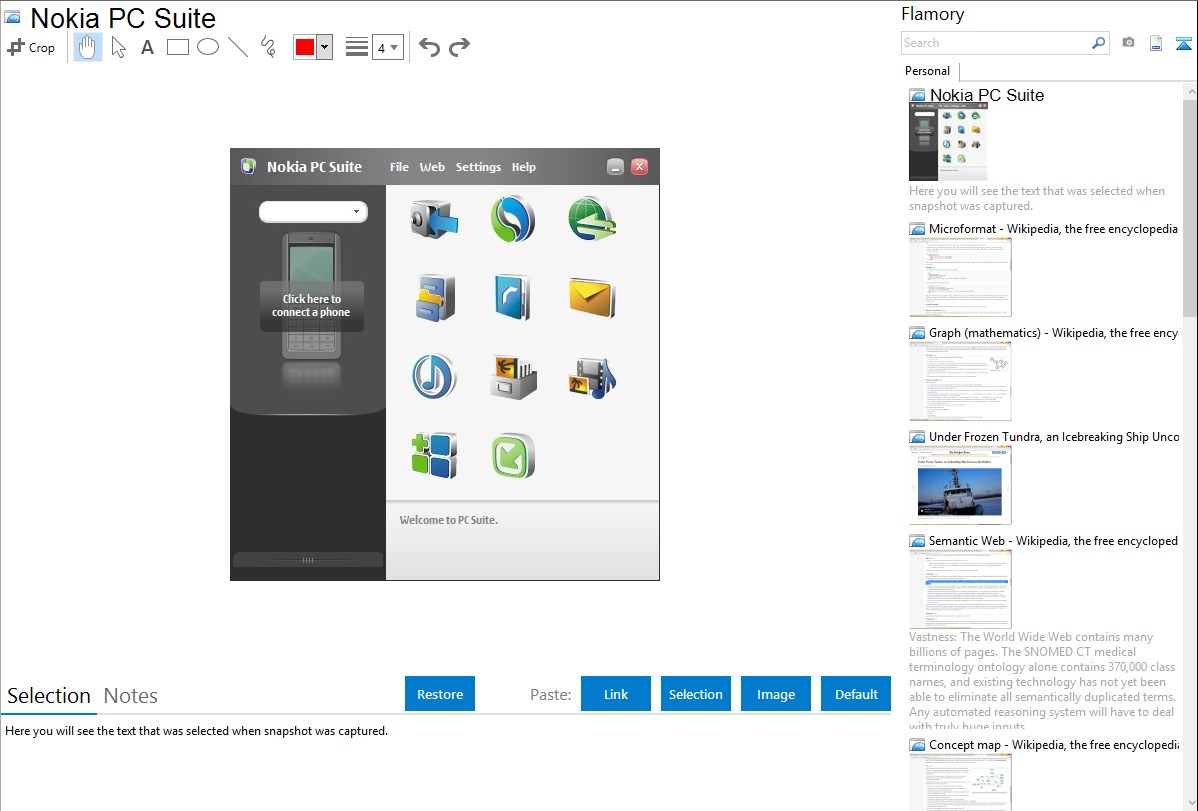
Task: Open the Microformat Wikipedia snapshot thumbnail
Action: [x=960, y=277]
